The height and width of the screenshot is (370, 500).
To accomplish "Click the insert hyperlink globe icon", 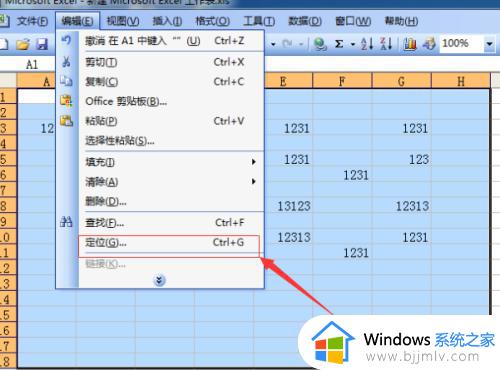I will tap(320, 44).
